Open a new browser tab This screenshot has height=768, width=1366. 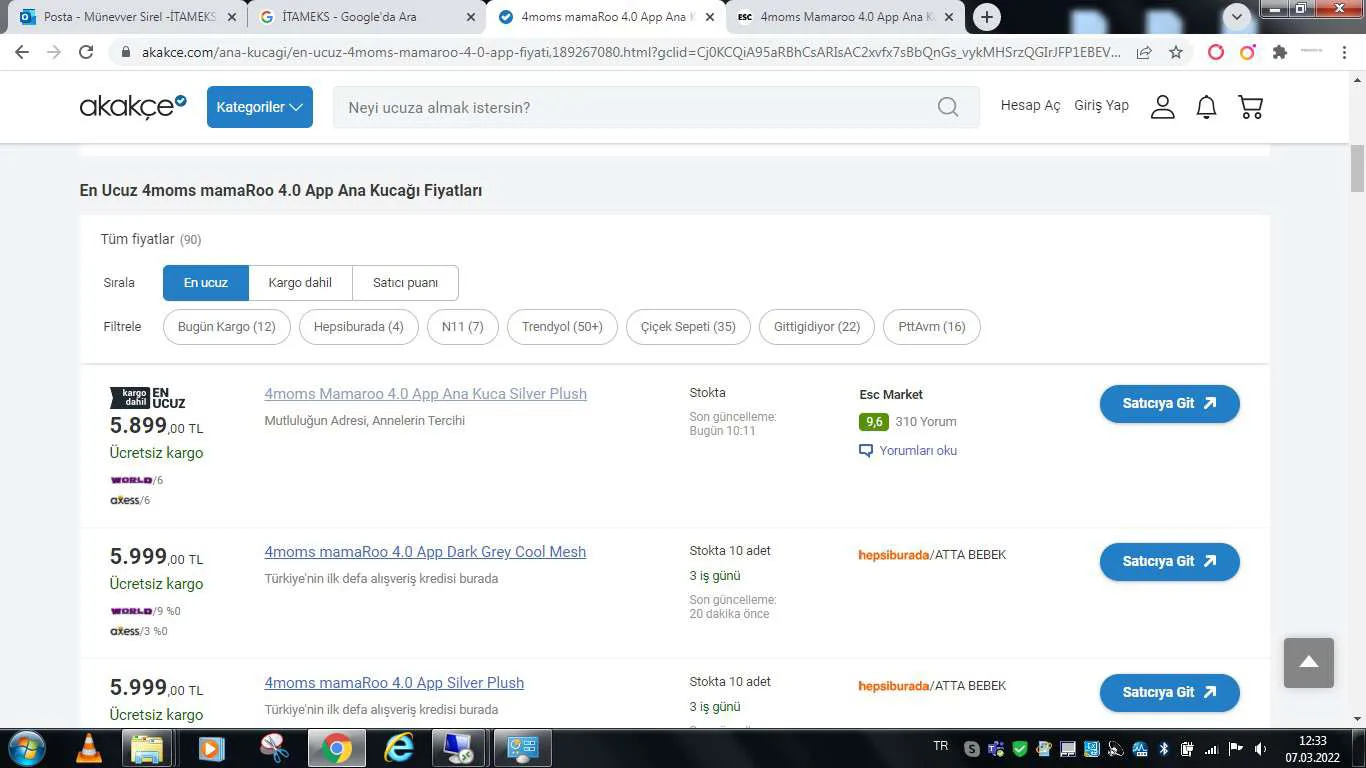pyautogui.click(x=987, y=17)
